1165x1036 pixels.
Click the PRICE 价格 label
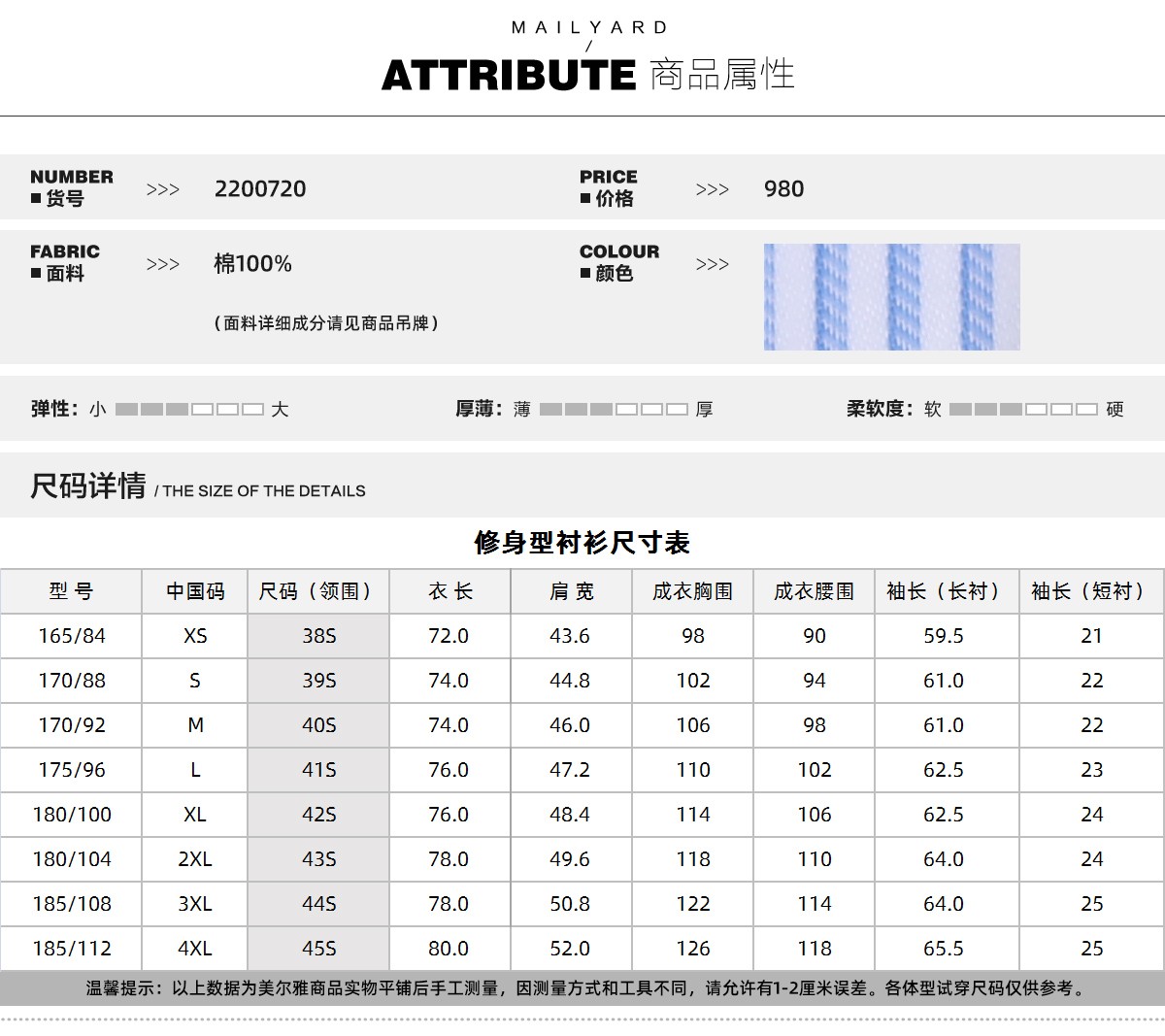point(609,188)
